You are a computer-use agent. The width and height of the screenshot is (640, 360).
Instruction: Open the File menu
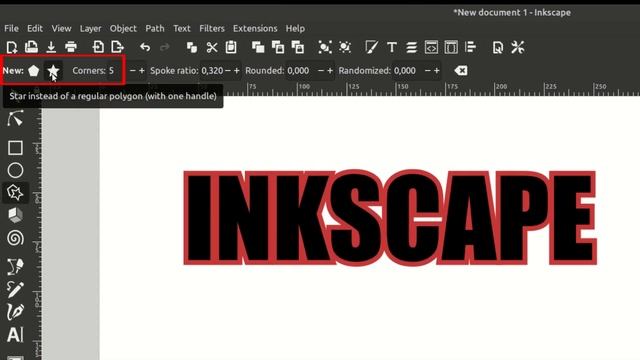pyautogui.click(x=11, y=29)
